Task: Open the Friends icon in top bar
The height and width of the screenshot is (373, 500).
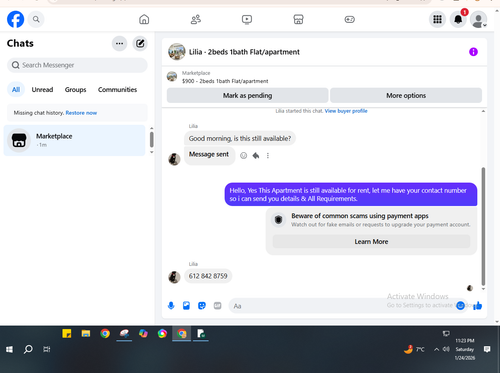Action: (x=196, y=19)
